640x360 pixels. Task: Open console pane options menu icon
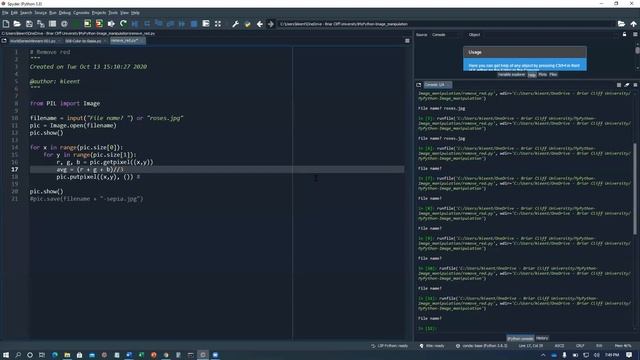click(635, 85)
